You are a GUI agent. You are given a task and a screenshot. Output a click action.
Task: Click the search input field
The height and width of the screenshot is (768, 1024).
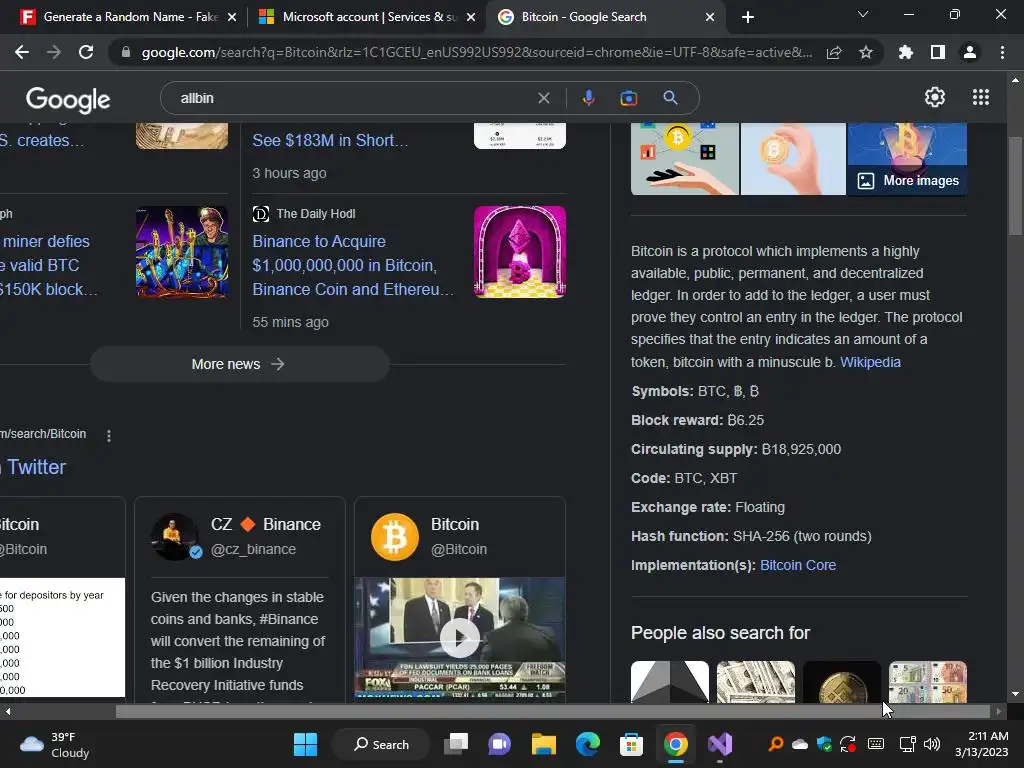point(353,98)
